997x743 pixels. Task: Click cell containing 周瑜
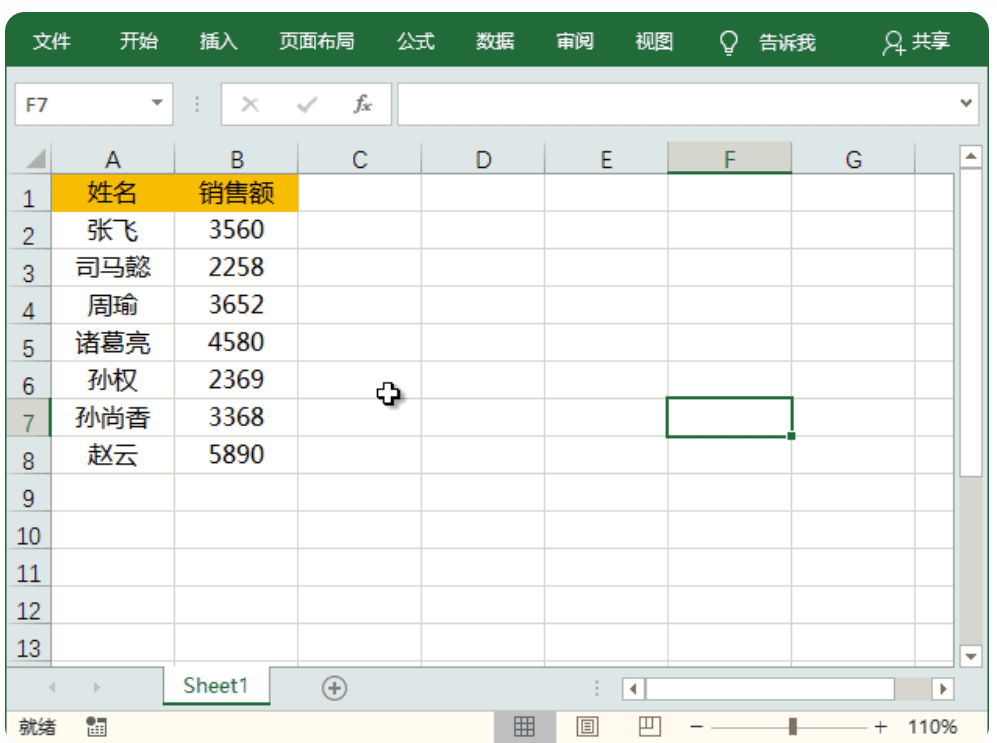coord(113,305)
